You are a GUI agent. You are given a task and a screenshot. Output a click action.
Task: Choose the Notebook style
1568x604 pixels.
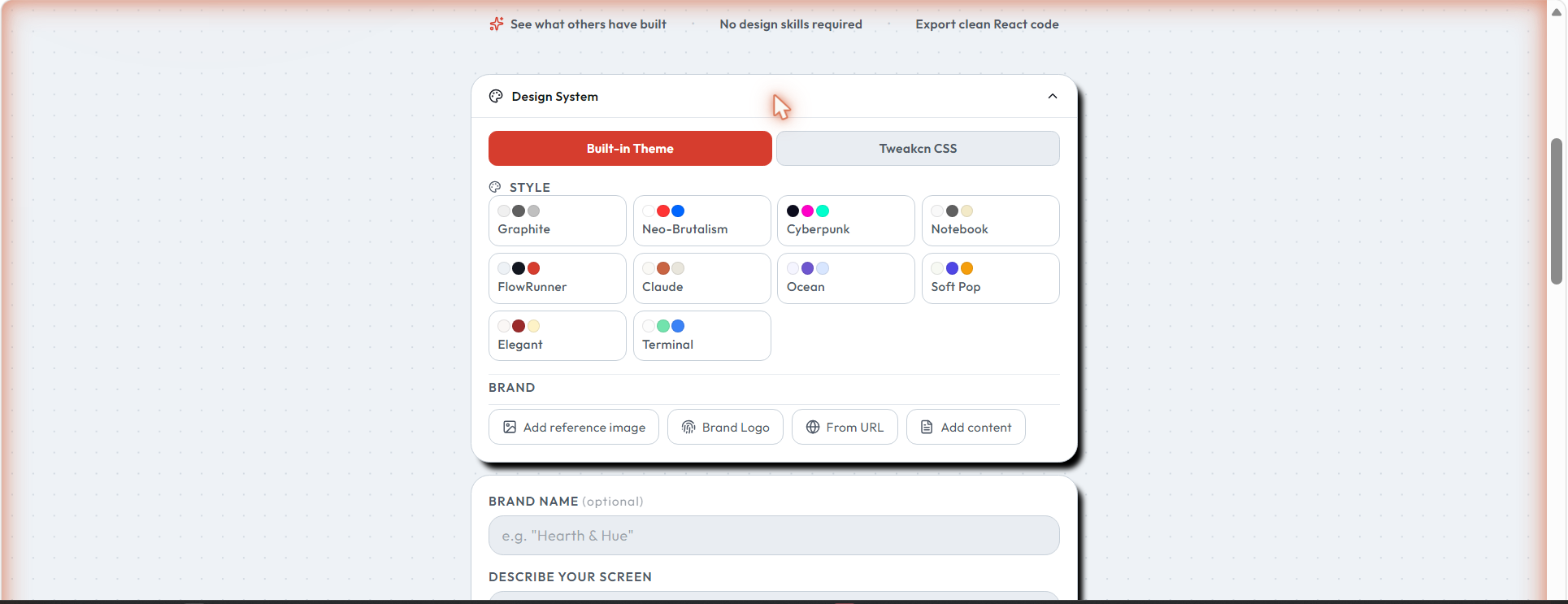click(991, 220)
